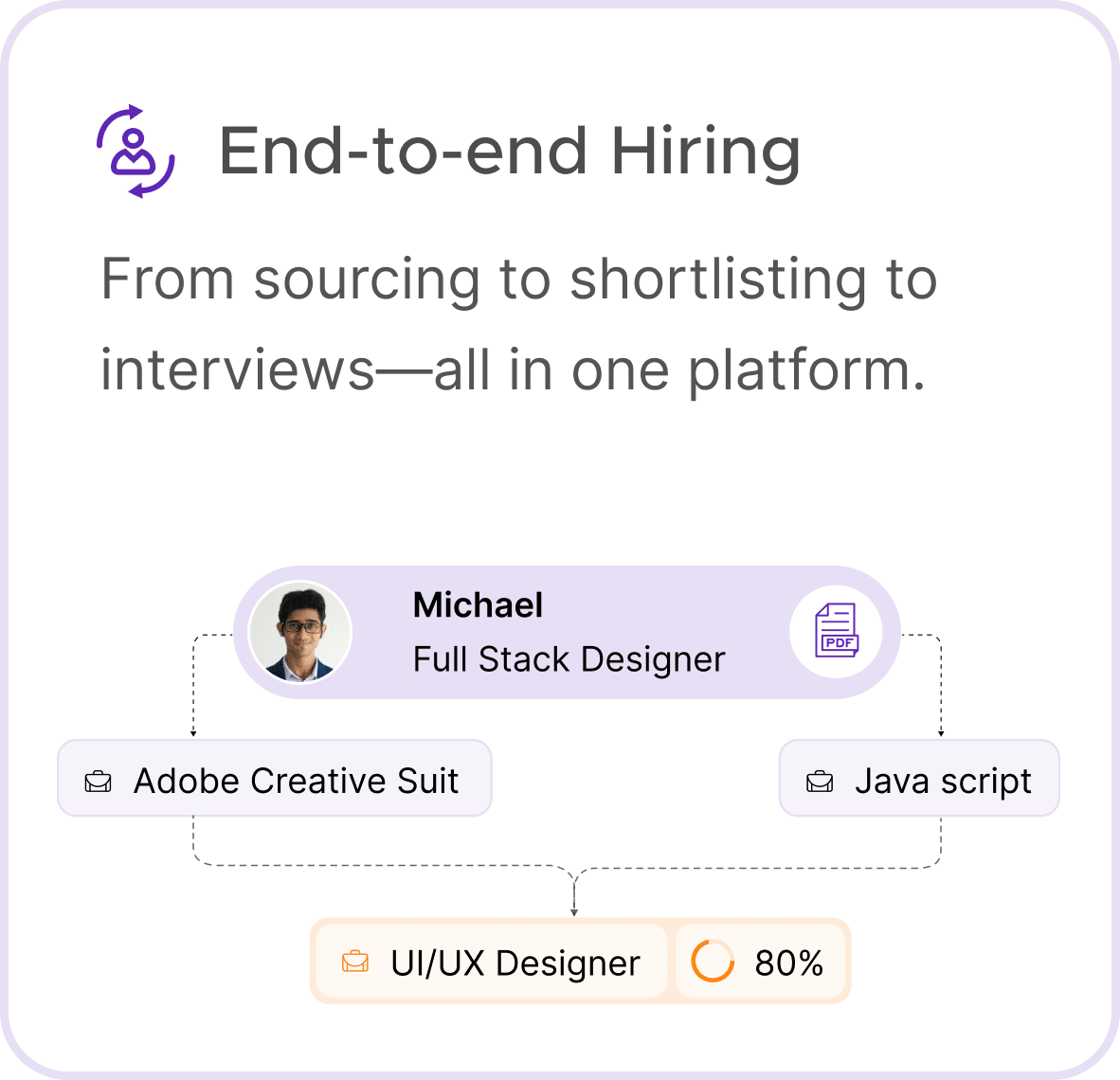The width and height of the screenshot is (1120, 1080).
Task: Click the From sourcing to shortlisting description
Action: 518,279
